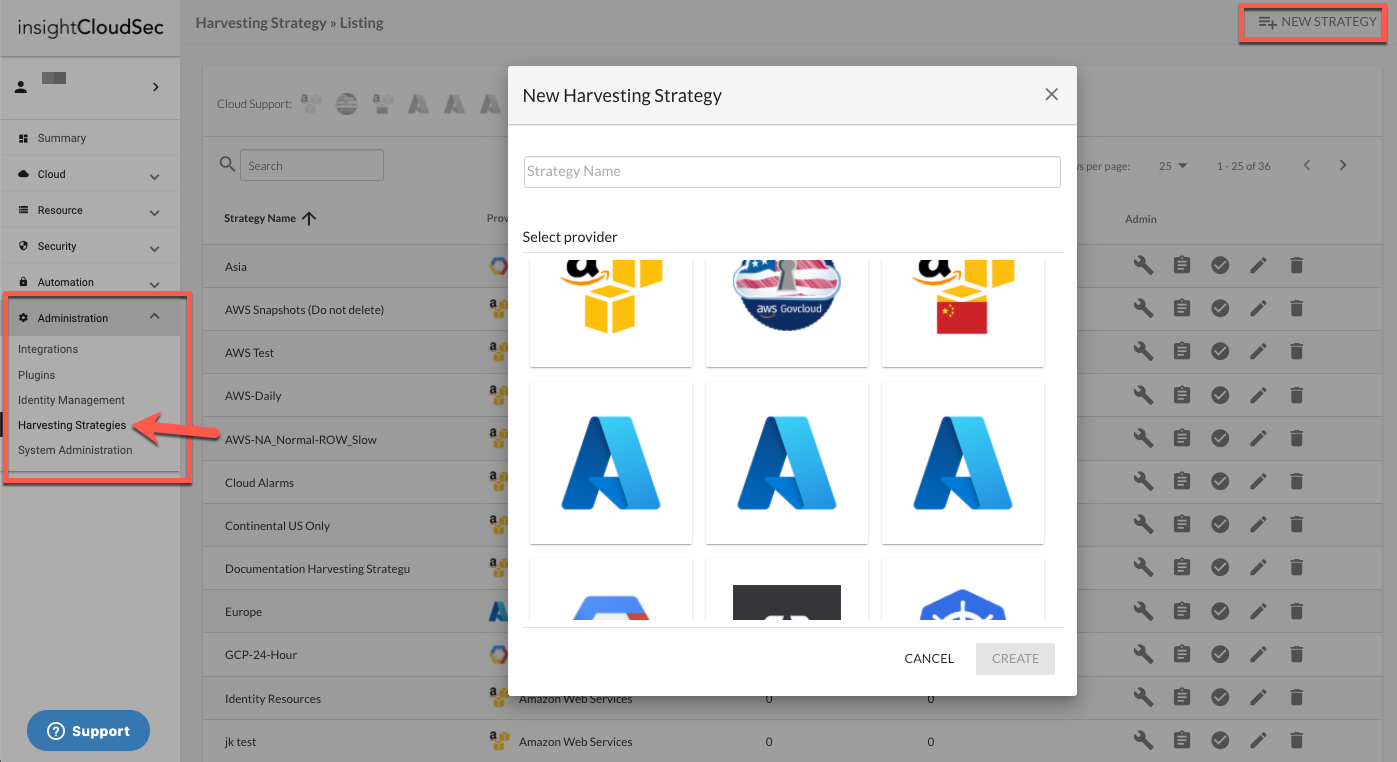
Task: Go to the previous page of strategies
Action: point(1307,165)
